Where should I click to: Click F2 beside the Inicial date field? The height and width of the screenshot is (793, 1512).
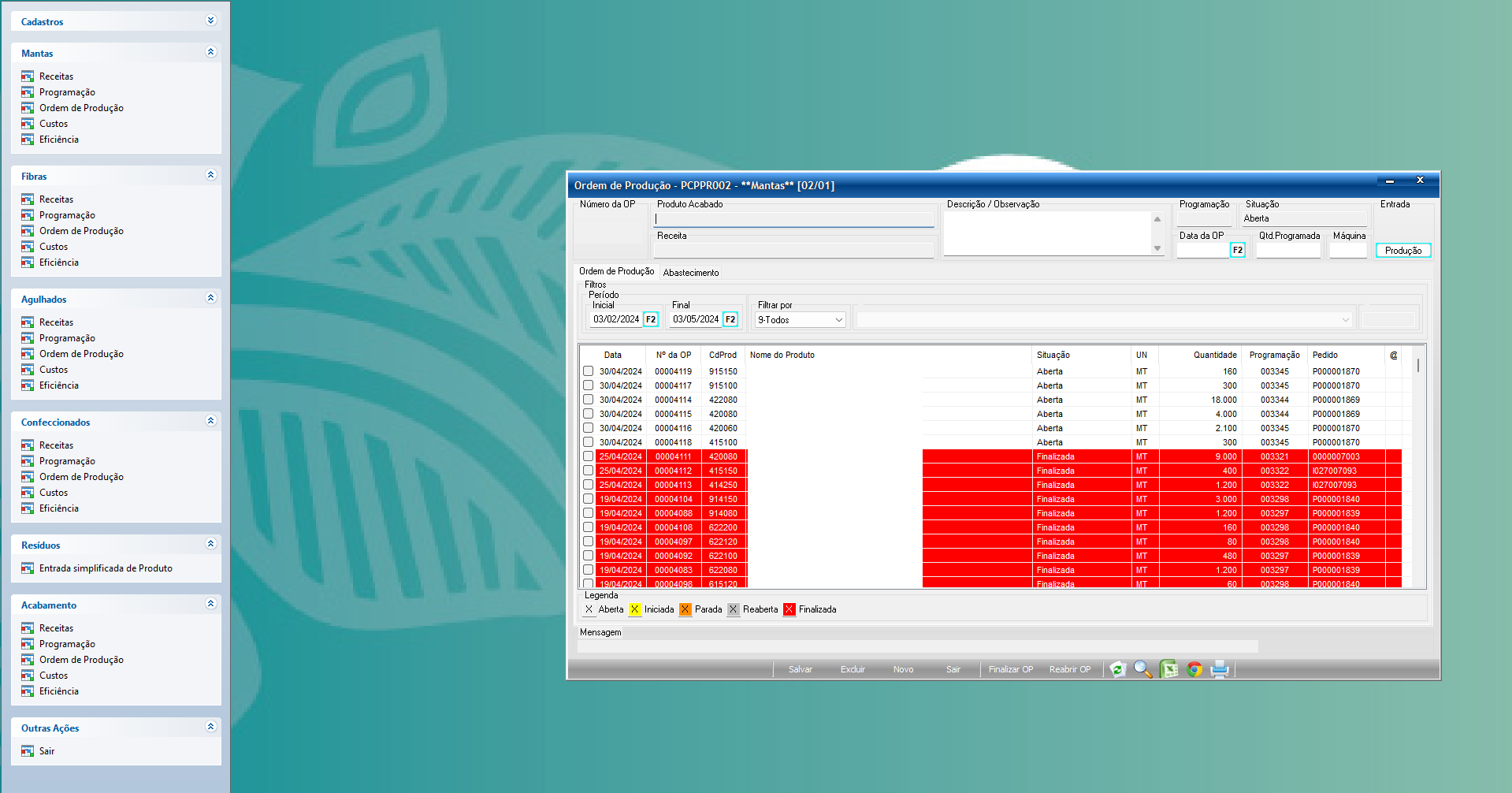(651, 319)
